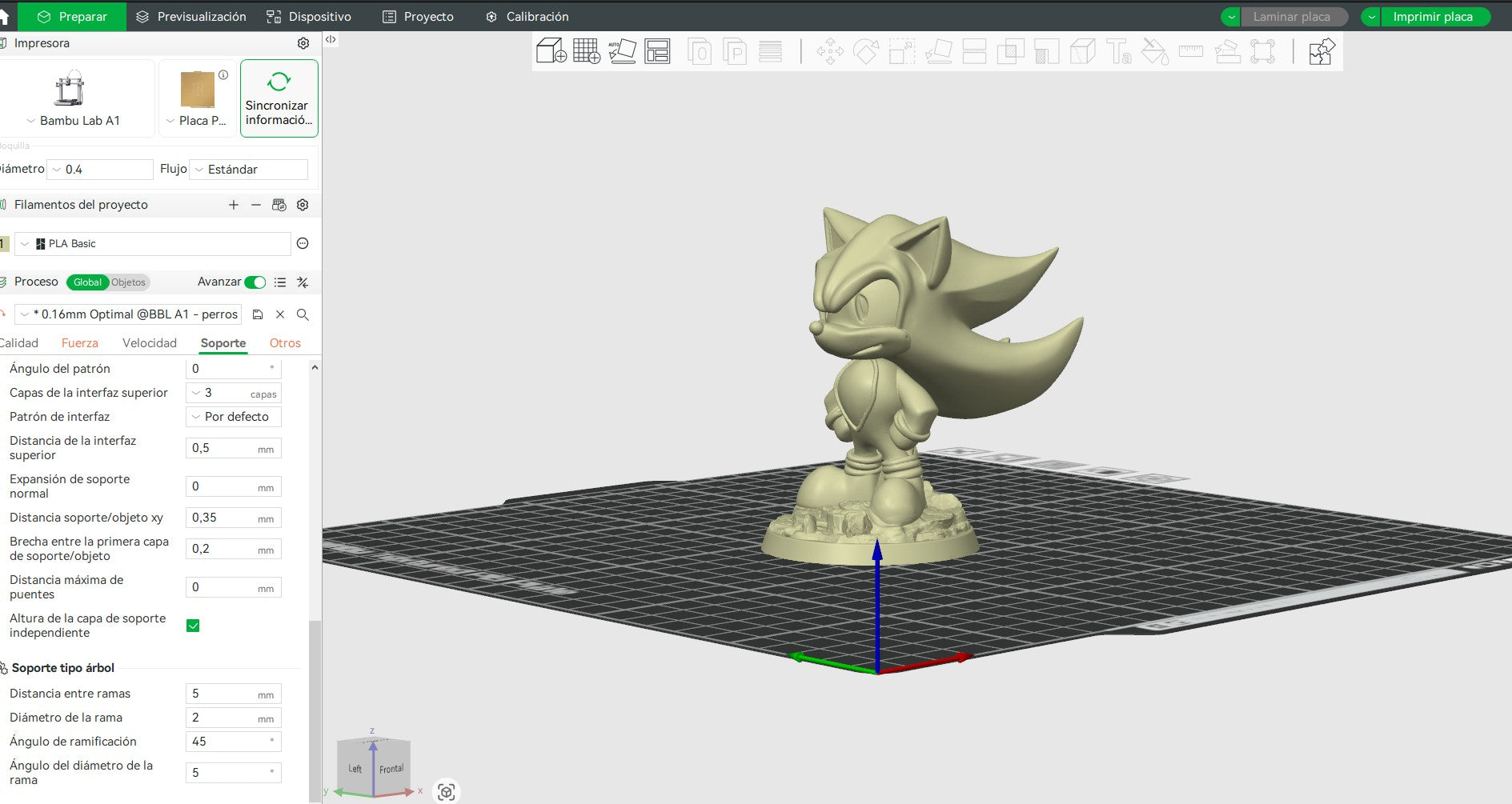Select the Rotate tool
The image size is (1512, 804).
pos(866,51)
